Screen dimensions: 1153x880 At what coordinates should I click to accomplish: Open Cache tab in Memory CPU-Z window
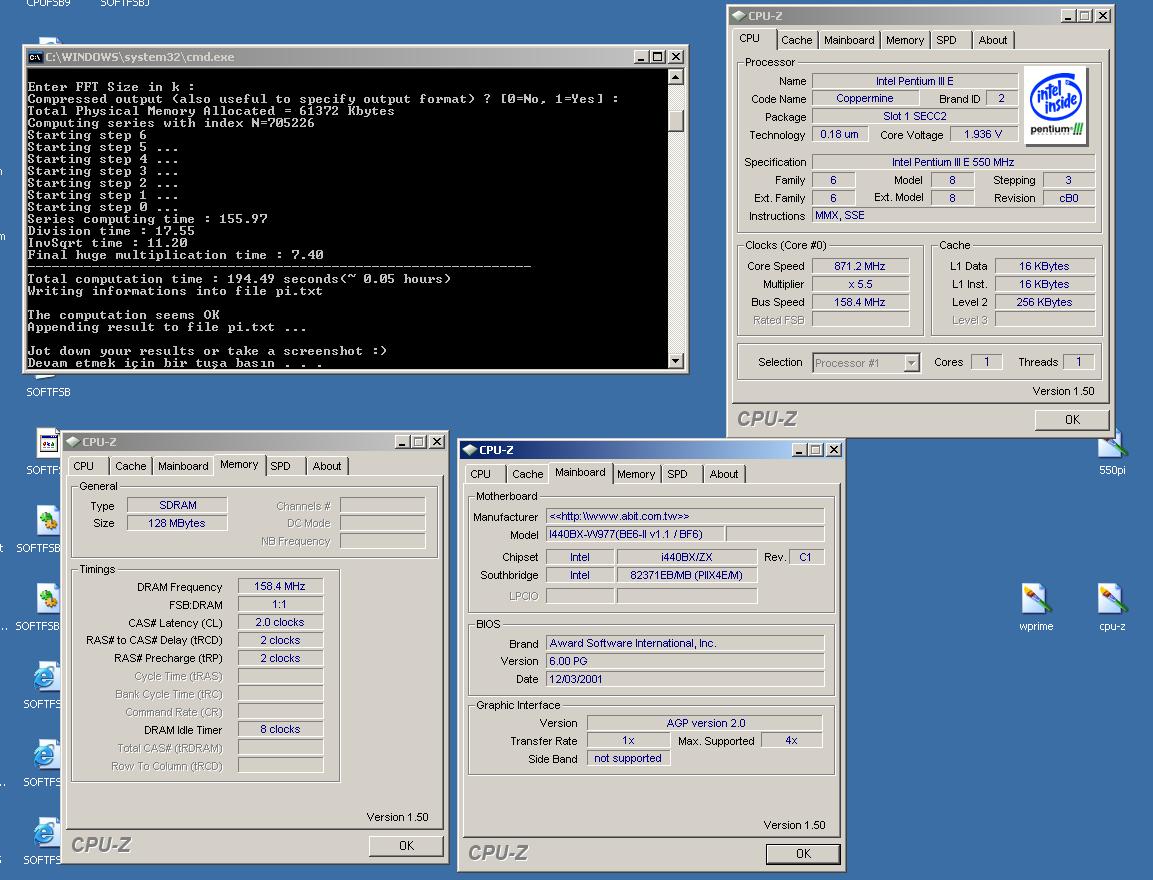[130, 466]
